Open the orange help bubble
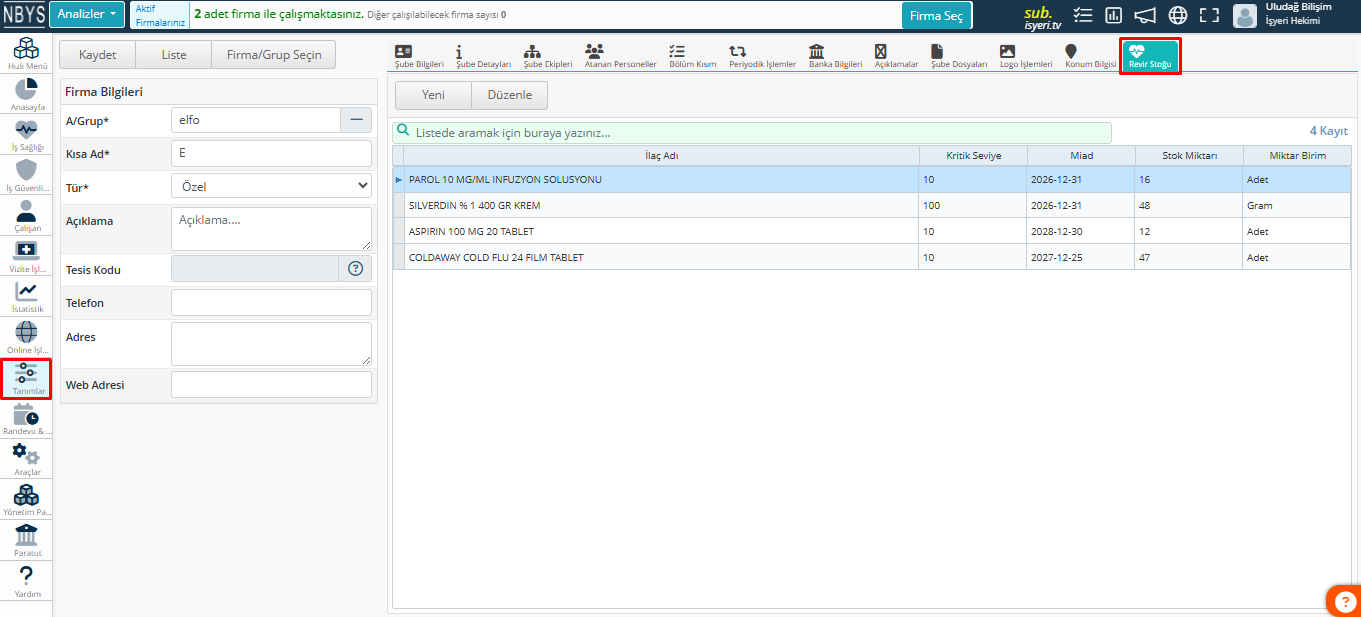This screenshot has height=617, width=1361. (1344, 601)
